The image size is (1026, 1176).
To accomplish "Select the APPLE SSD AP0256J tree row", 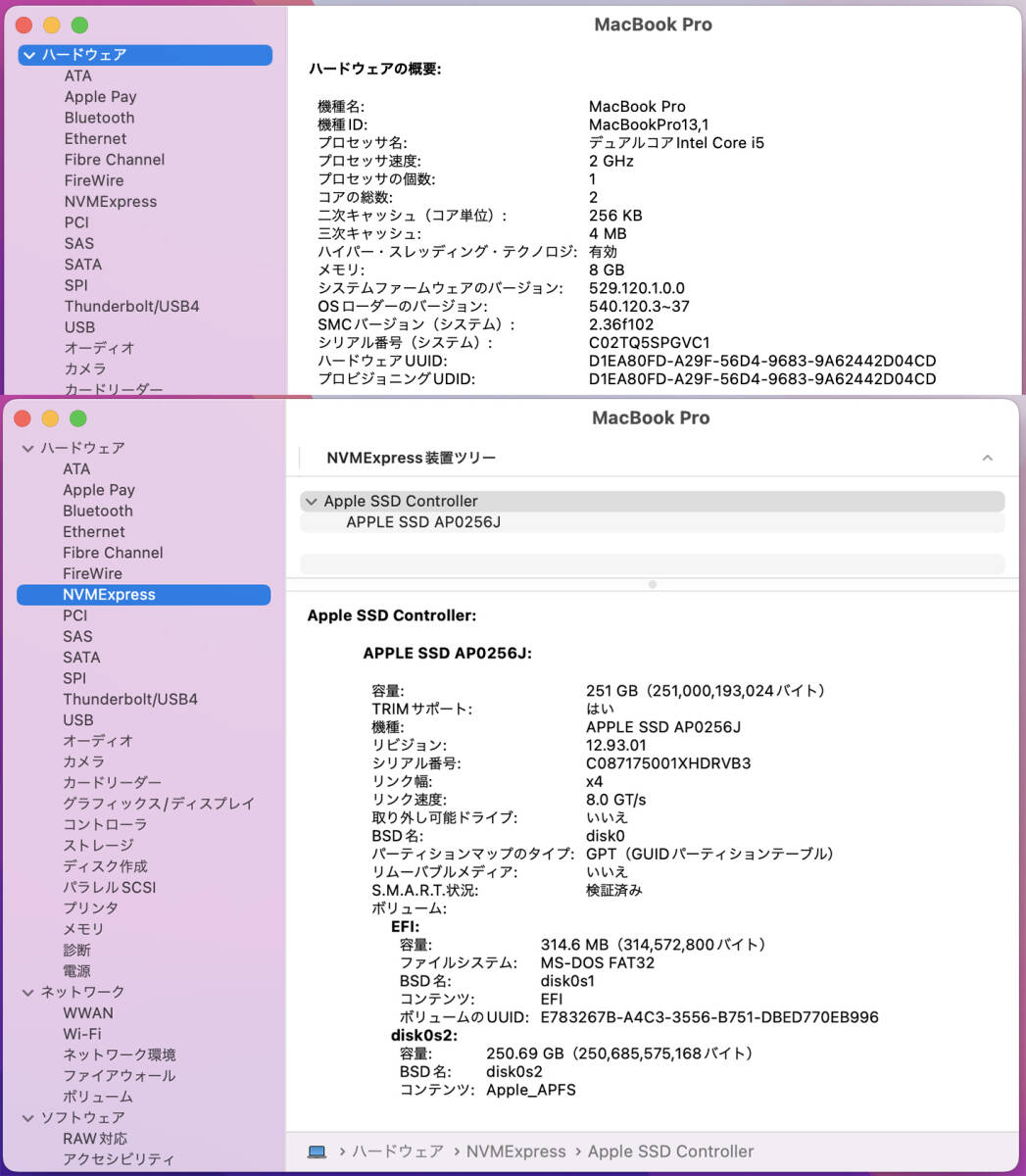I will click(652, 522).
